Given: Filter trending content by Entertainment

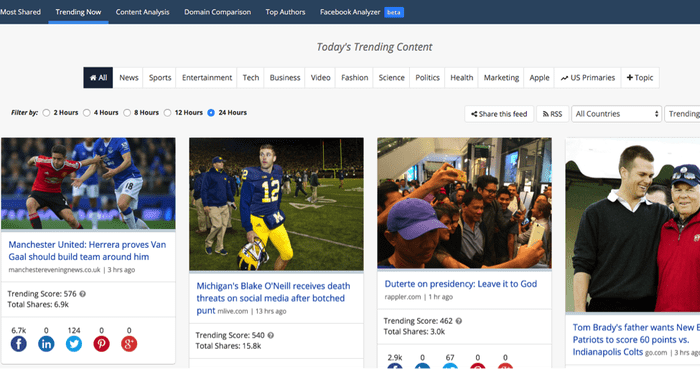Looking at the screenshot, I should pyautogui.click(x=207, y=78).
